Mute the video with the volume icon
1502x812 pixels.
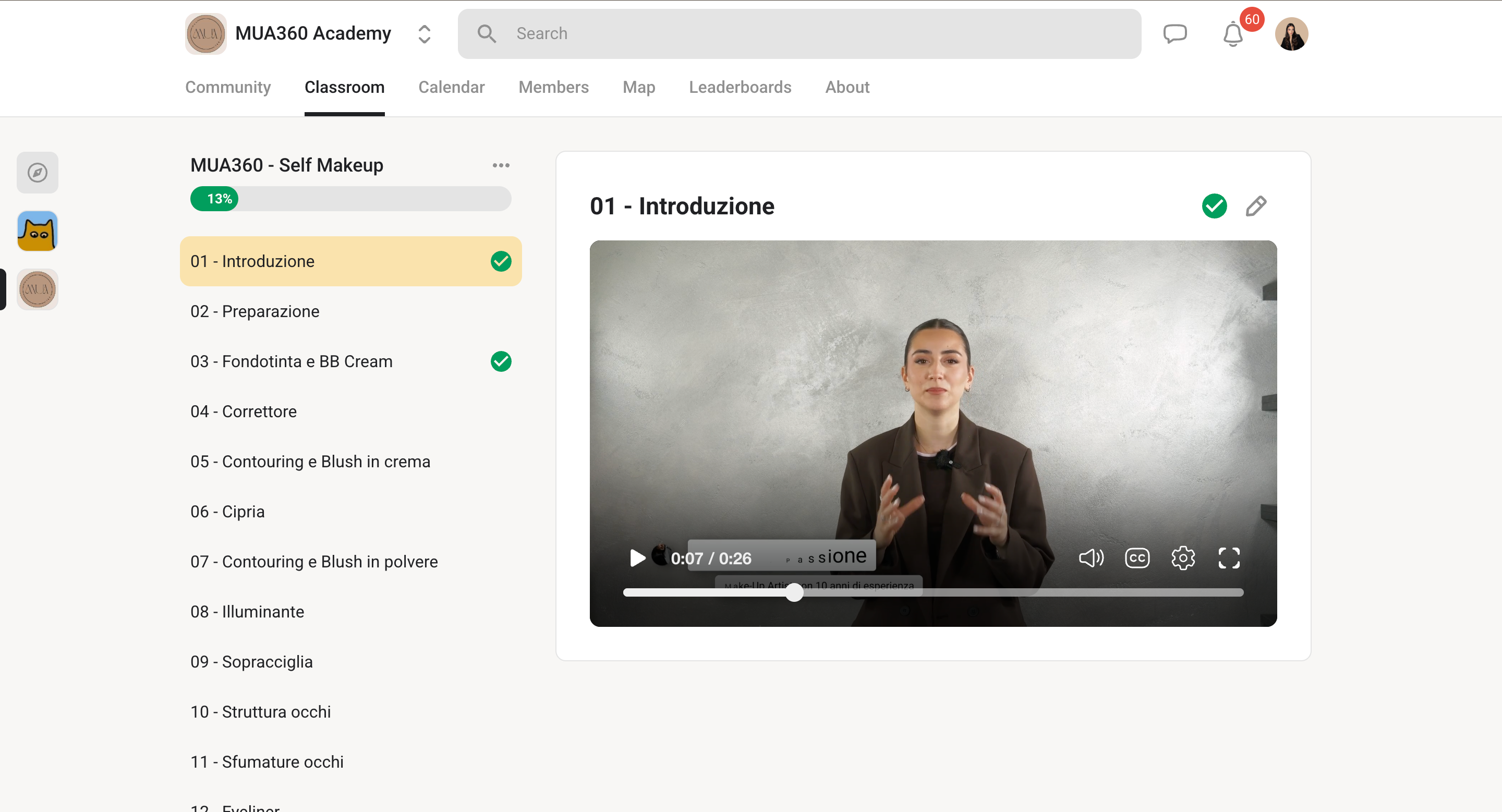[1091, 558]
